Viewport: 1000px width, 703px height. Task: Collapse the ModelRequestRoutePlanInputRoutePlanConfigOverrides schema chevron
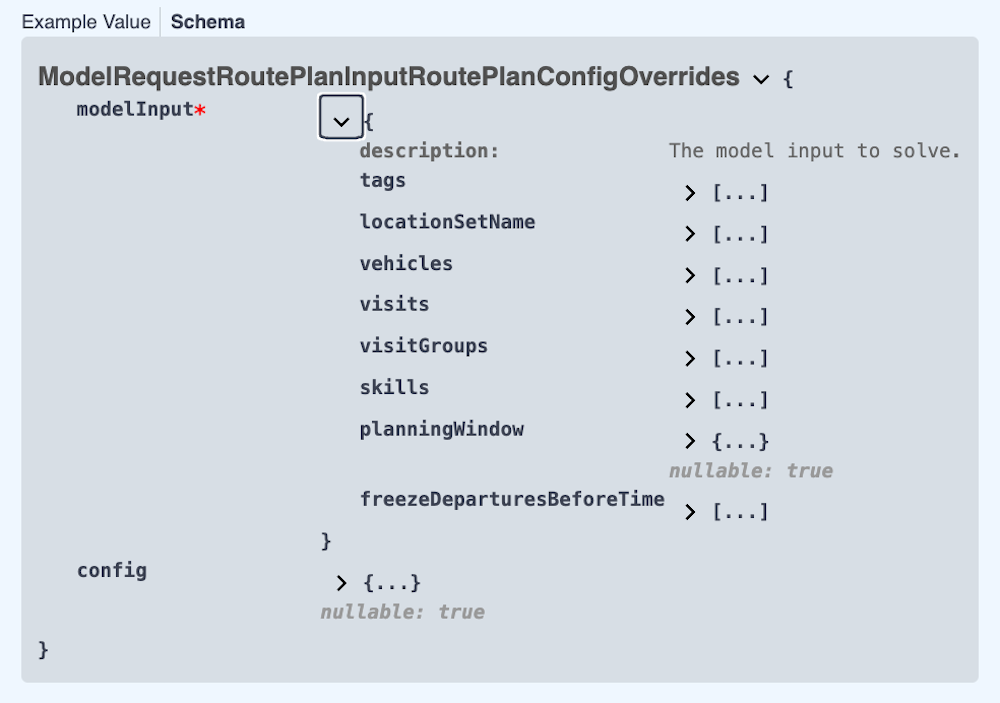pos(761,78)
